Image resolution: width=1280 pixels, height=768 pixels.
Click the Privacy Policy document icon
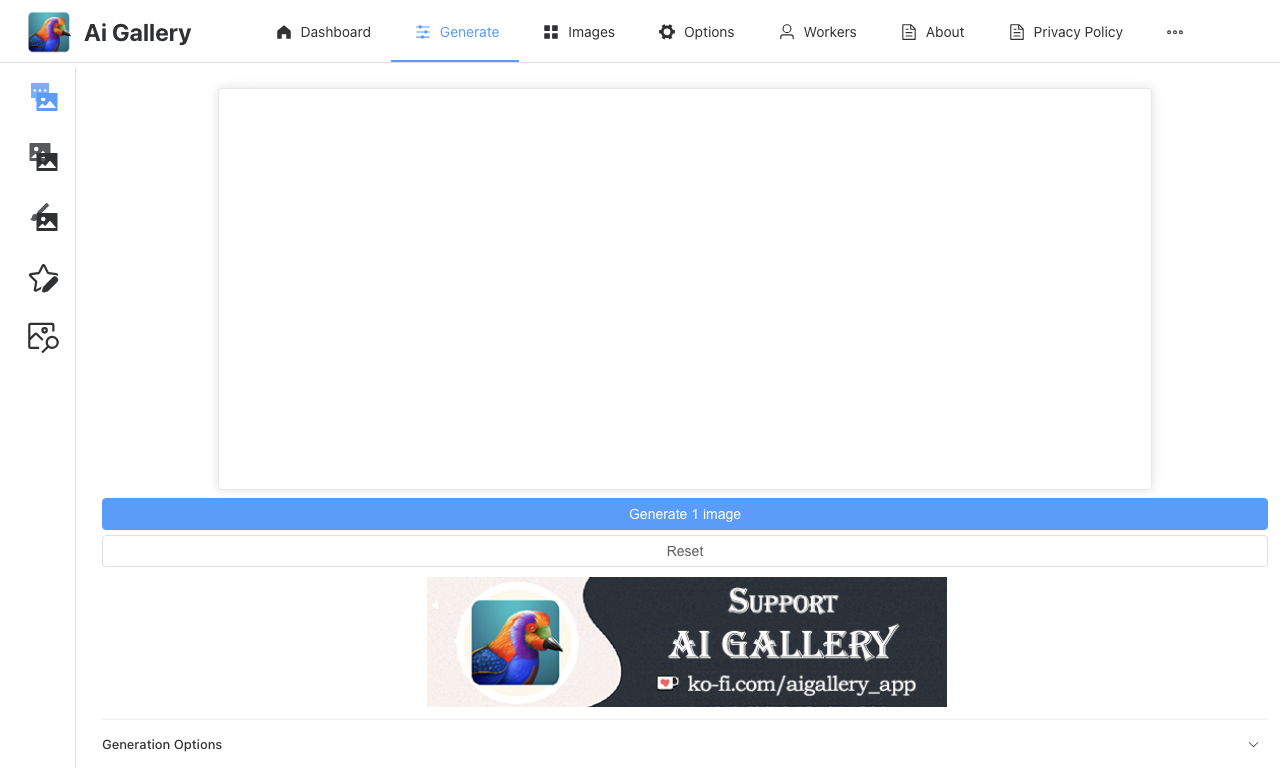tap(1017, 32)
